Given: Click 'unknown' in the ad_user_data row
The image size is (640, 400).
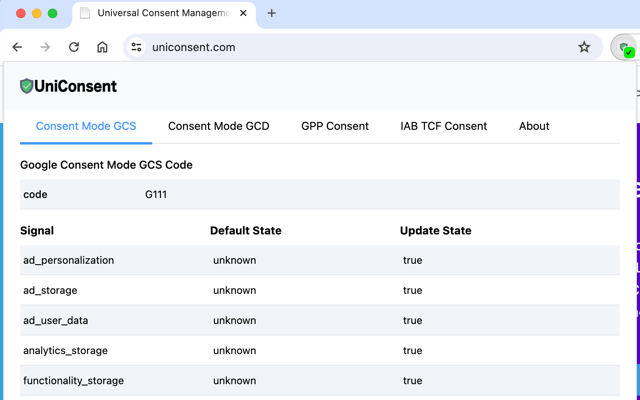Looking at the screenshot, I should 235,320.
